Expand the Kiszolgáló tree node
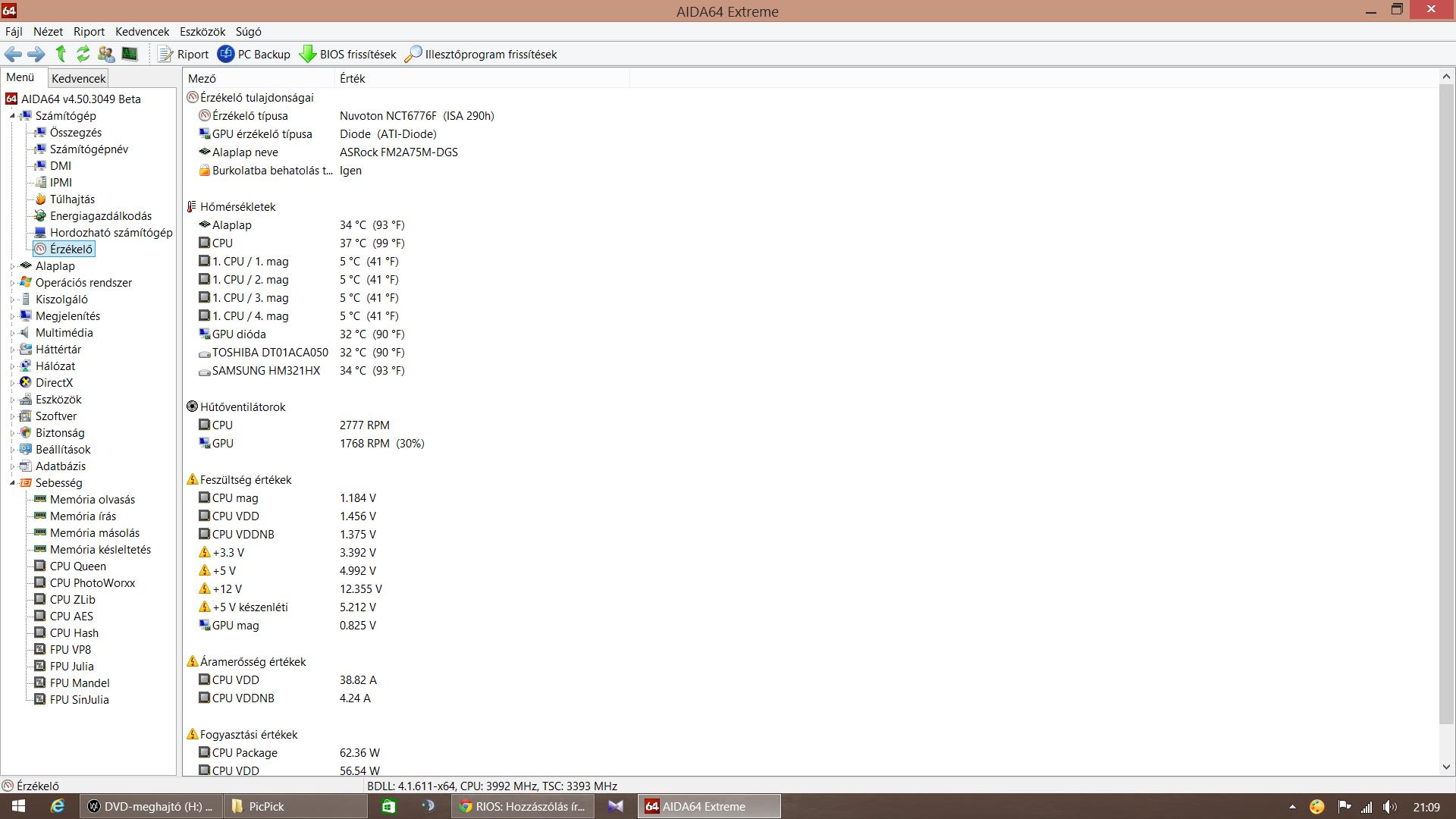Screen dimensions: 1456x819 click(x=12, y=300)
